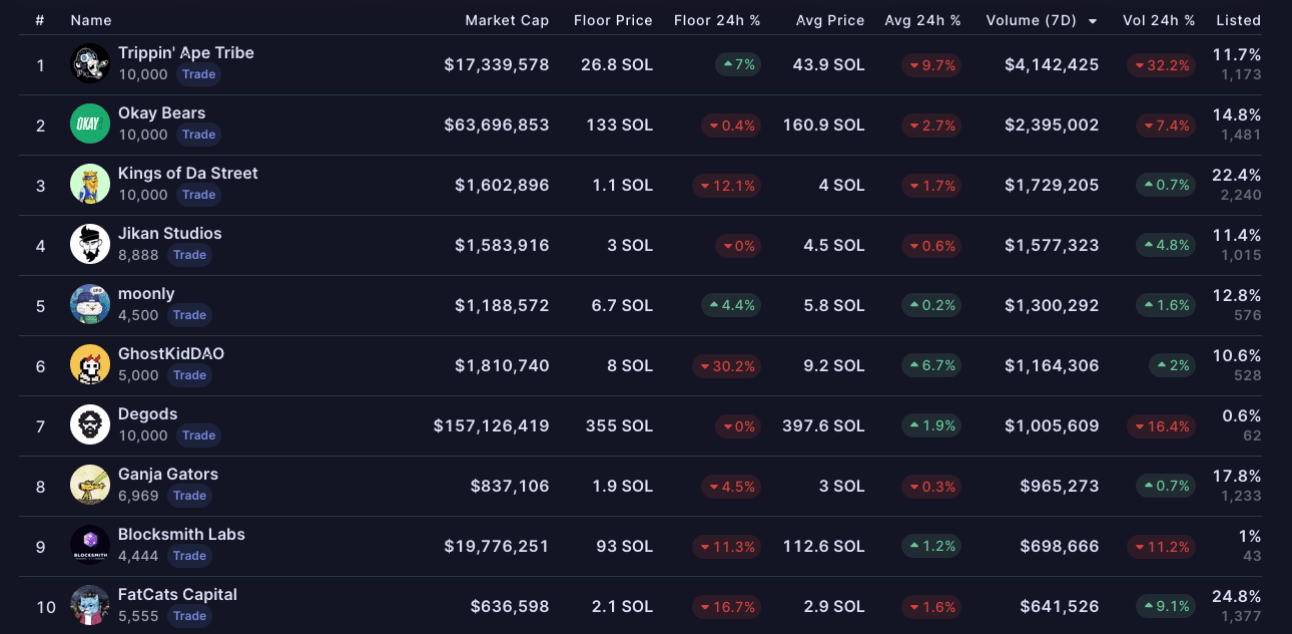
Task: Click the 30.2% floor change badge
Action: click(x=726, y=366)
